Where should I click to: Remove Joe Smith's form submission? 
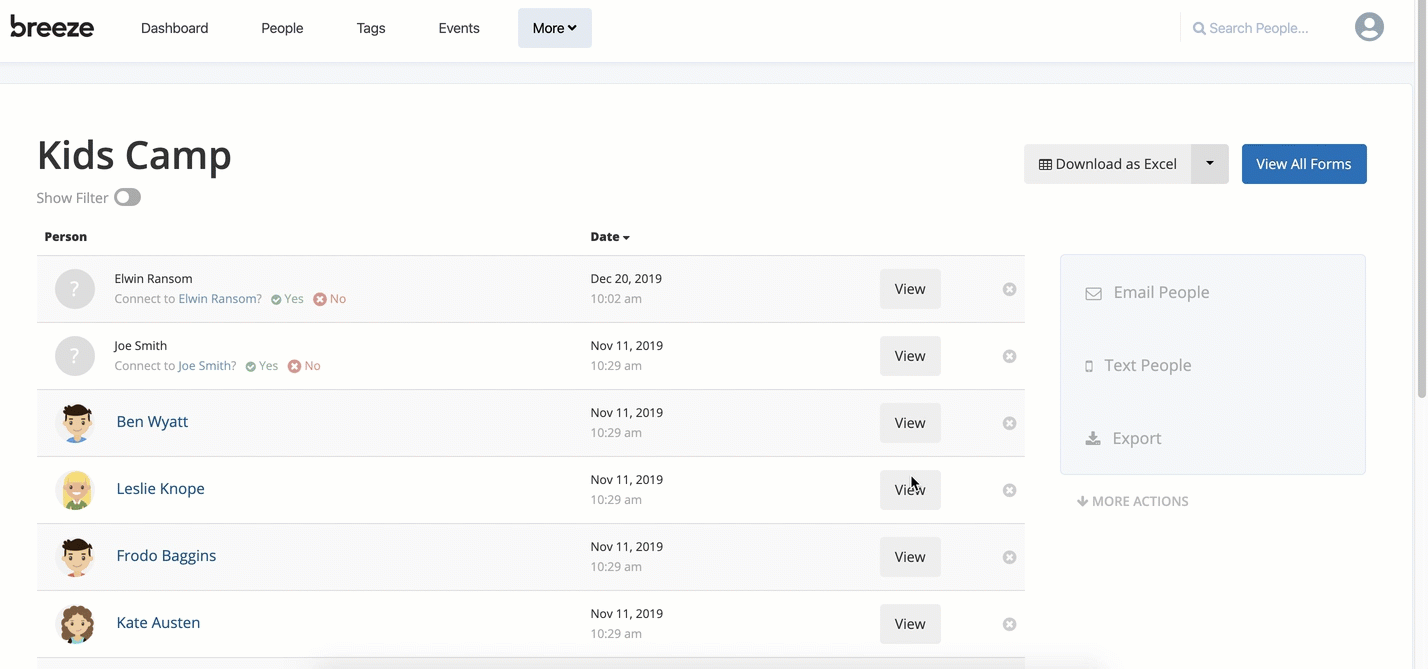(1009, 355)
